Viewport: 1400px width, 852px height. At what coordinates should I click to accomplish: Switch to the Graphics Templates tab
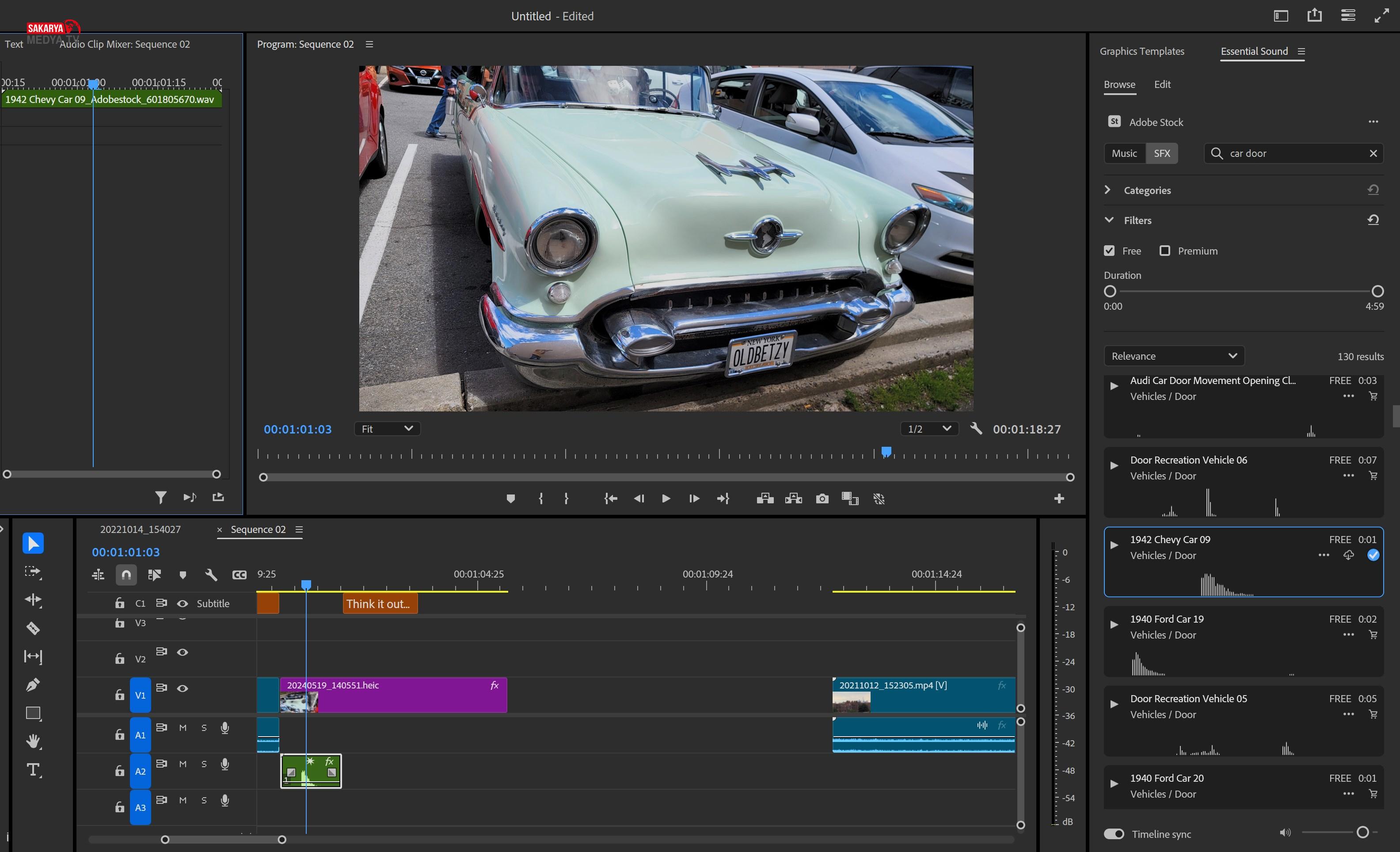[x=1141, y=51]
